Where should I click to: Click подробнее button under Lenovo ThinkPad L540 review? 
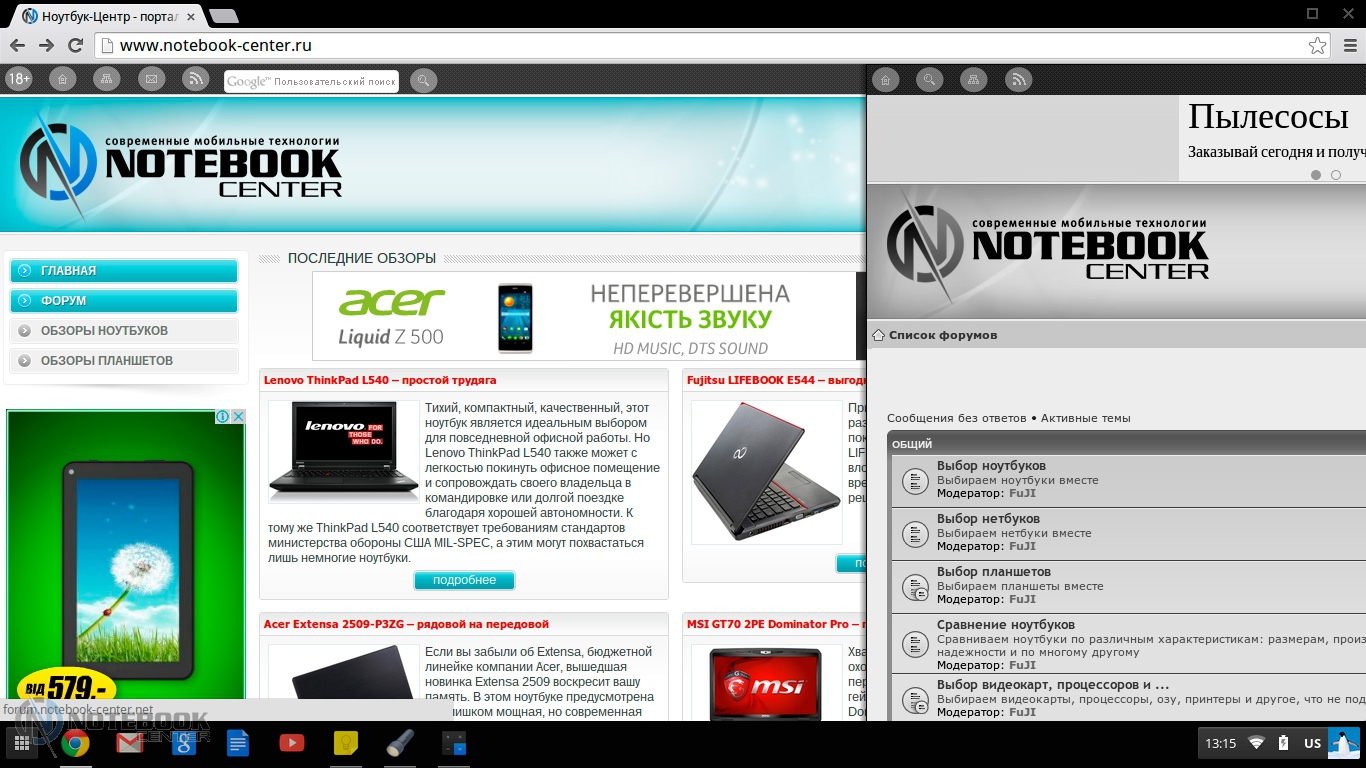[x=464, y=580]
